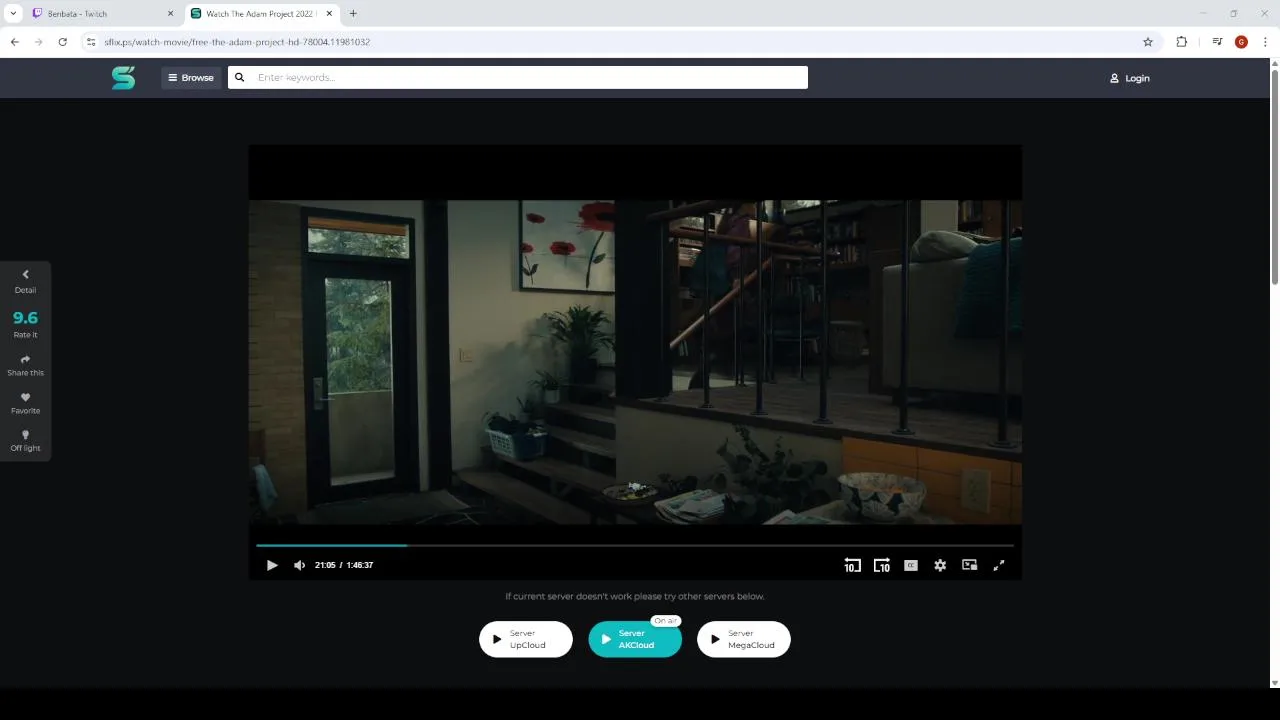Viewport: 1280px width, 720px height.
Task: Click the SFlix logo
Action: point(123,78)
